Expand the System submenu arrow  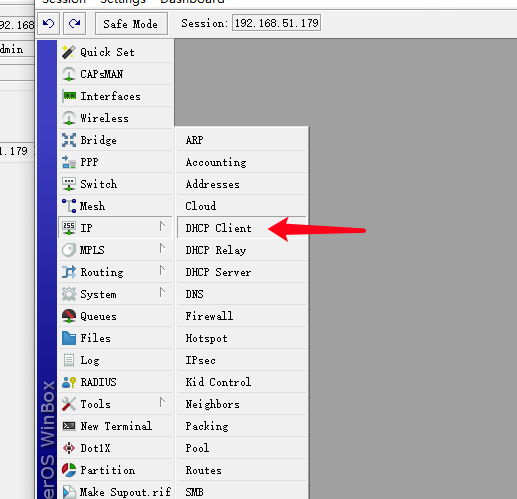pos(162,292)
